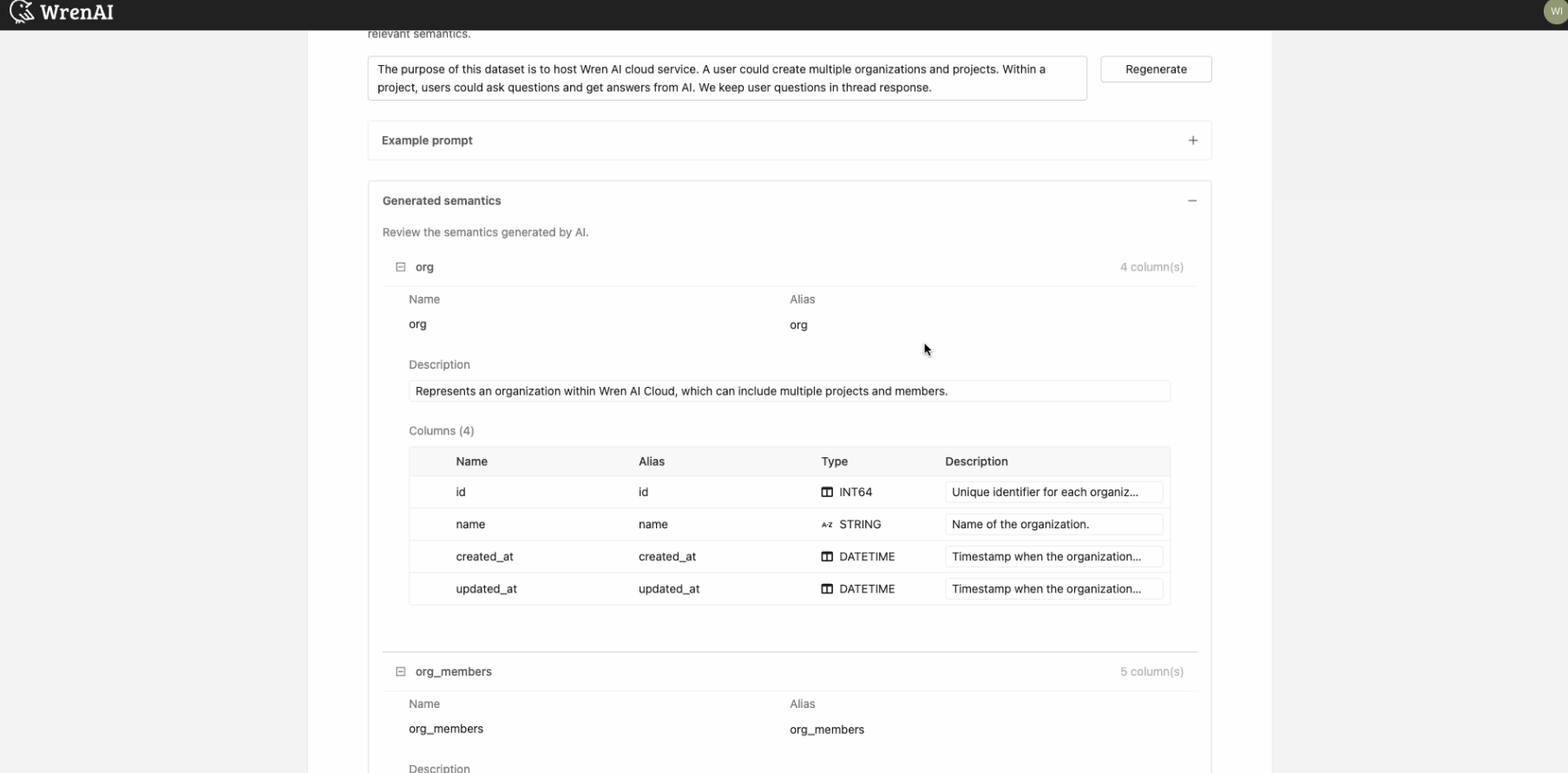Click the Alias column header in table

pyautogui.click(x=652, y=462)
